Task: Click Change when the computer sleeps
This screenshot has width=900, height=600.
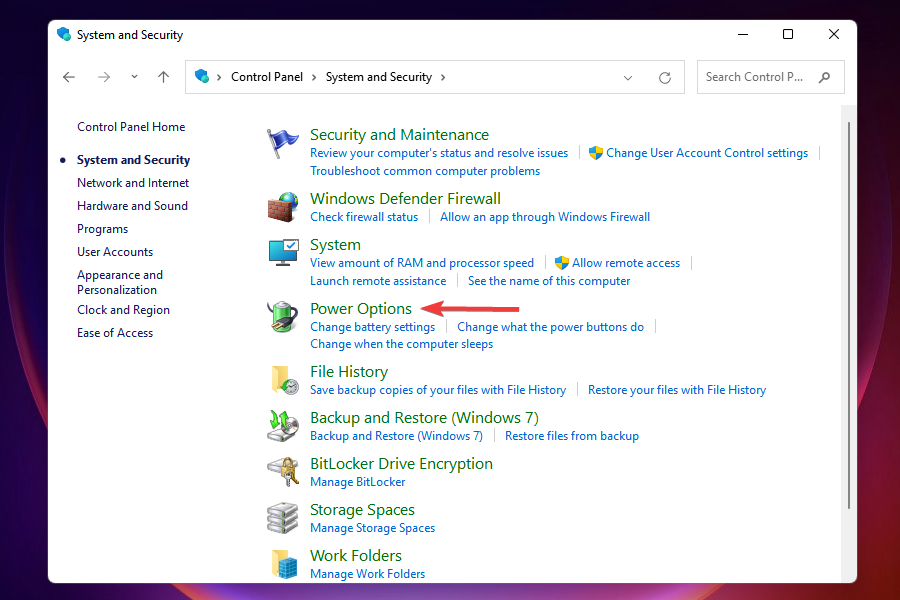Action: click(401, 344)
